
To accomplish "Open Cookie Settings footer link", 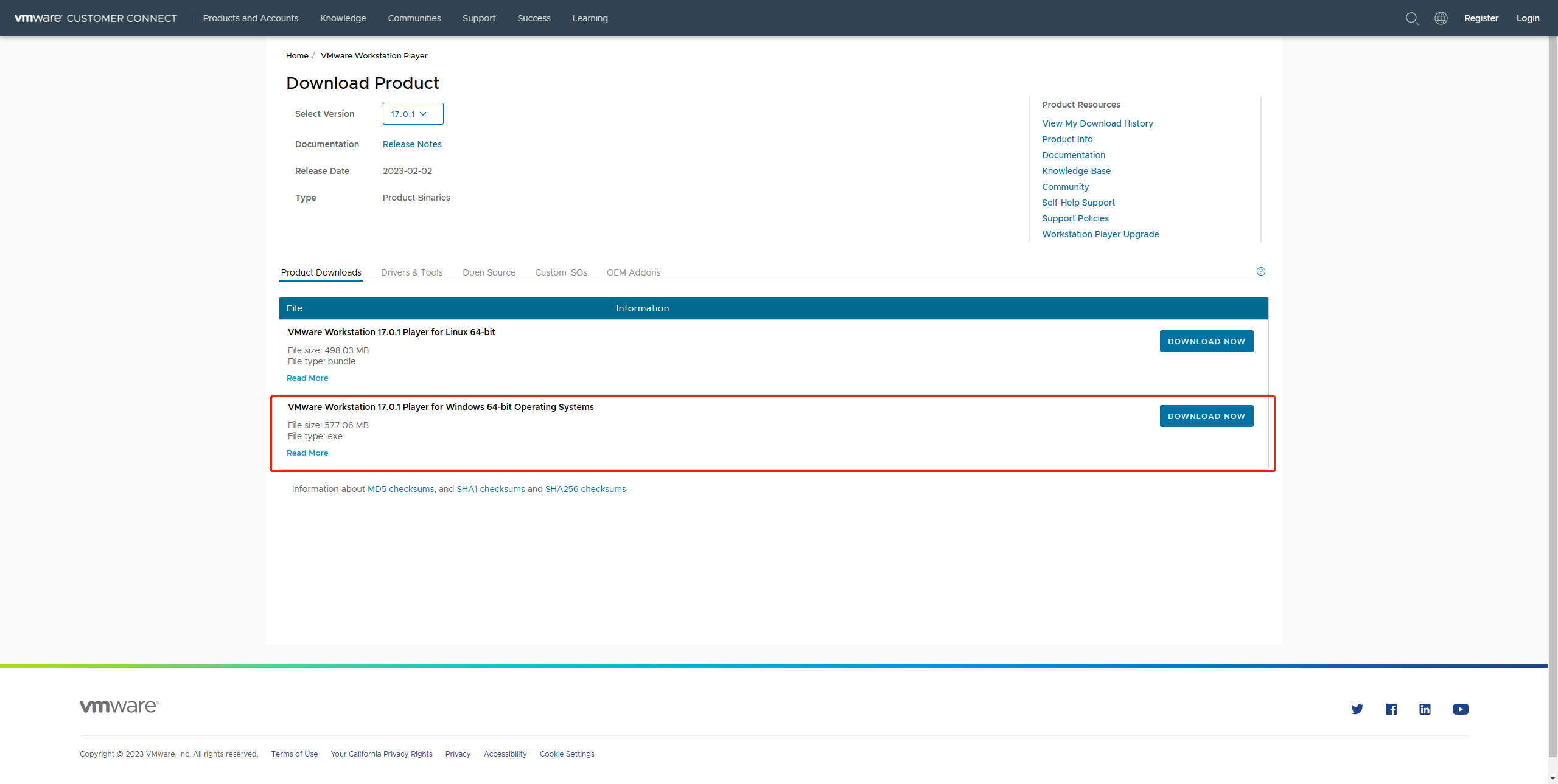I will 567,754.
